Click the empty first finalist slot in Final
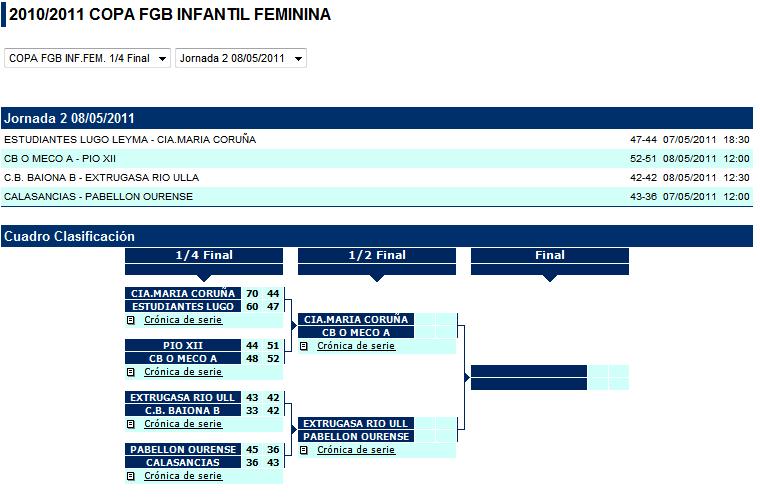 pos(528,371)
